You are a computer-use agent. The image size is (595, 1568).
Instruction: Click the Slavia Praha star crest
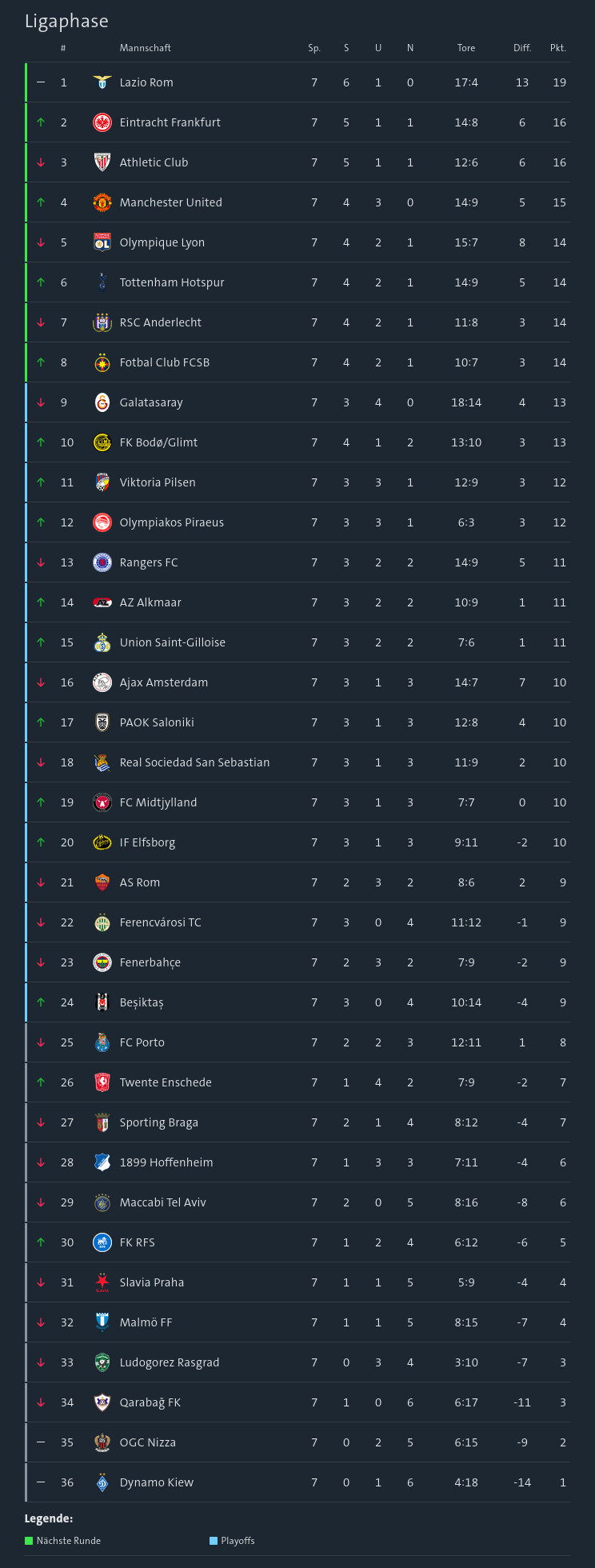coord(102,1282)
